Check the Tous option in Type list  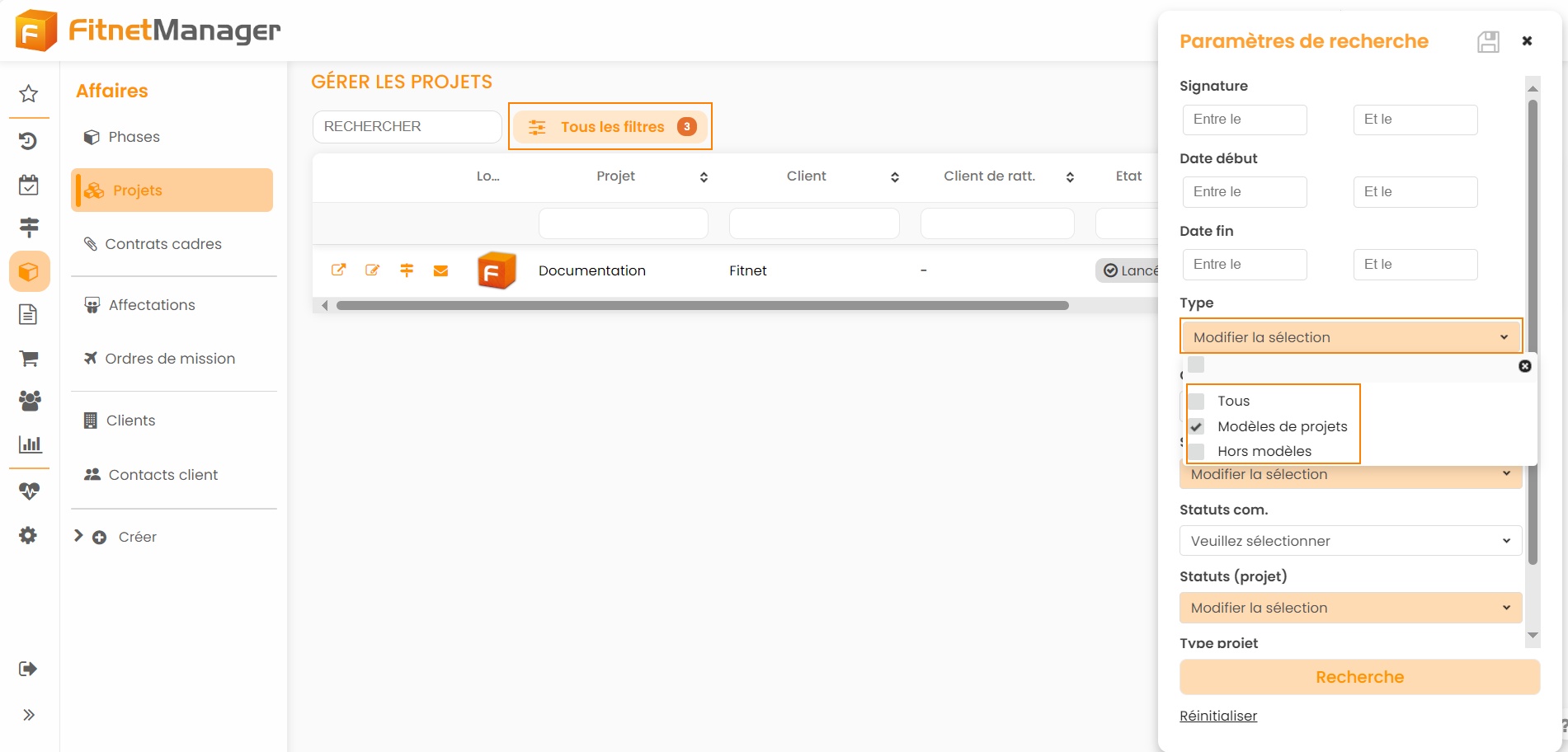pos(1197,402)
